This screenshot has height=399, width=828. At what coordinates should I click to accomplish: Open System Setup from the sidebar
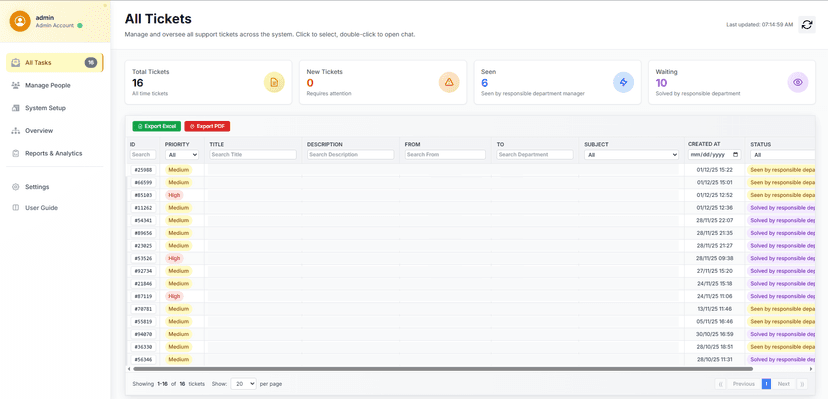click(54, 108)
